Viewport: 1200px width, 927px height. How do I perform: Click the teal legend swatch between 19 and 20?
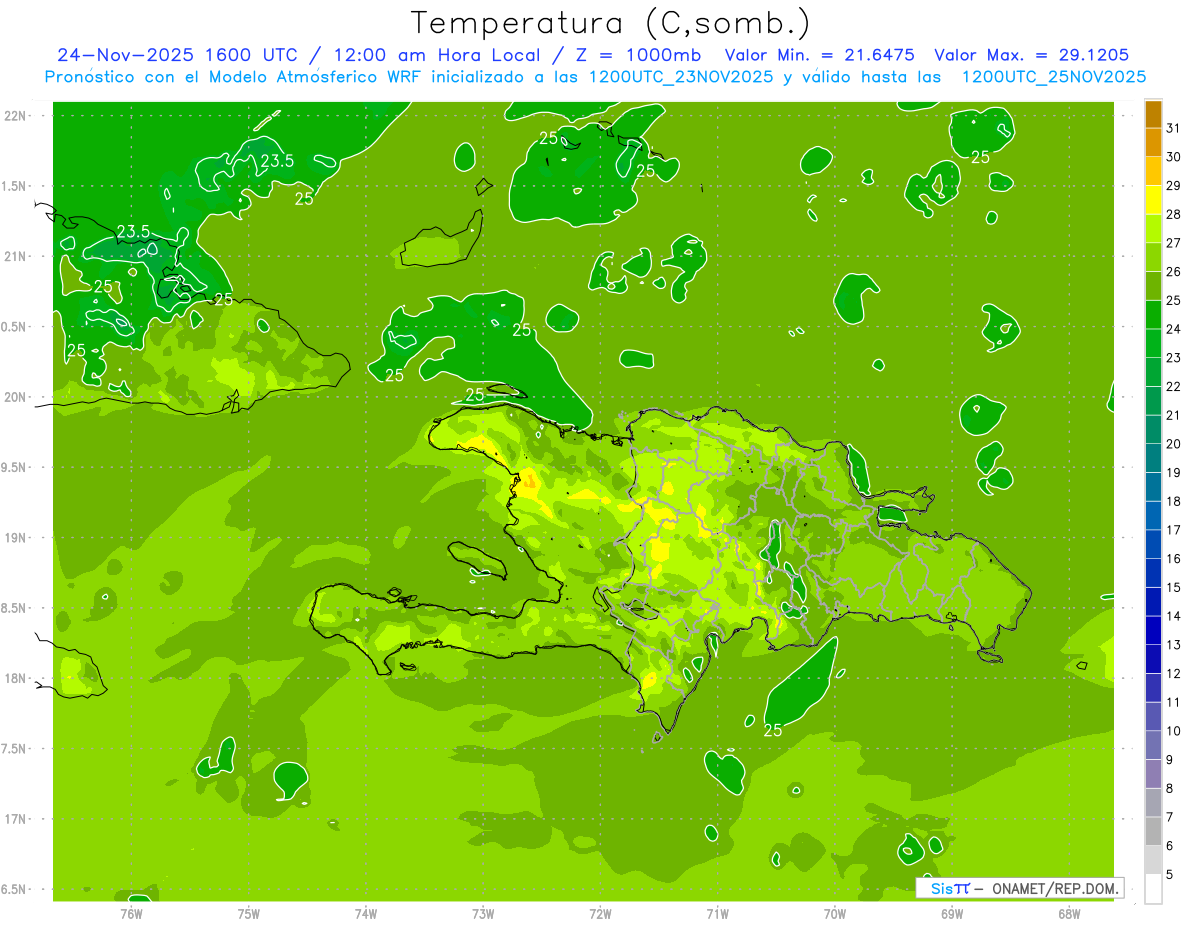(x=1153, y=458)
